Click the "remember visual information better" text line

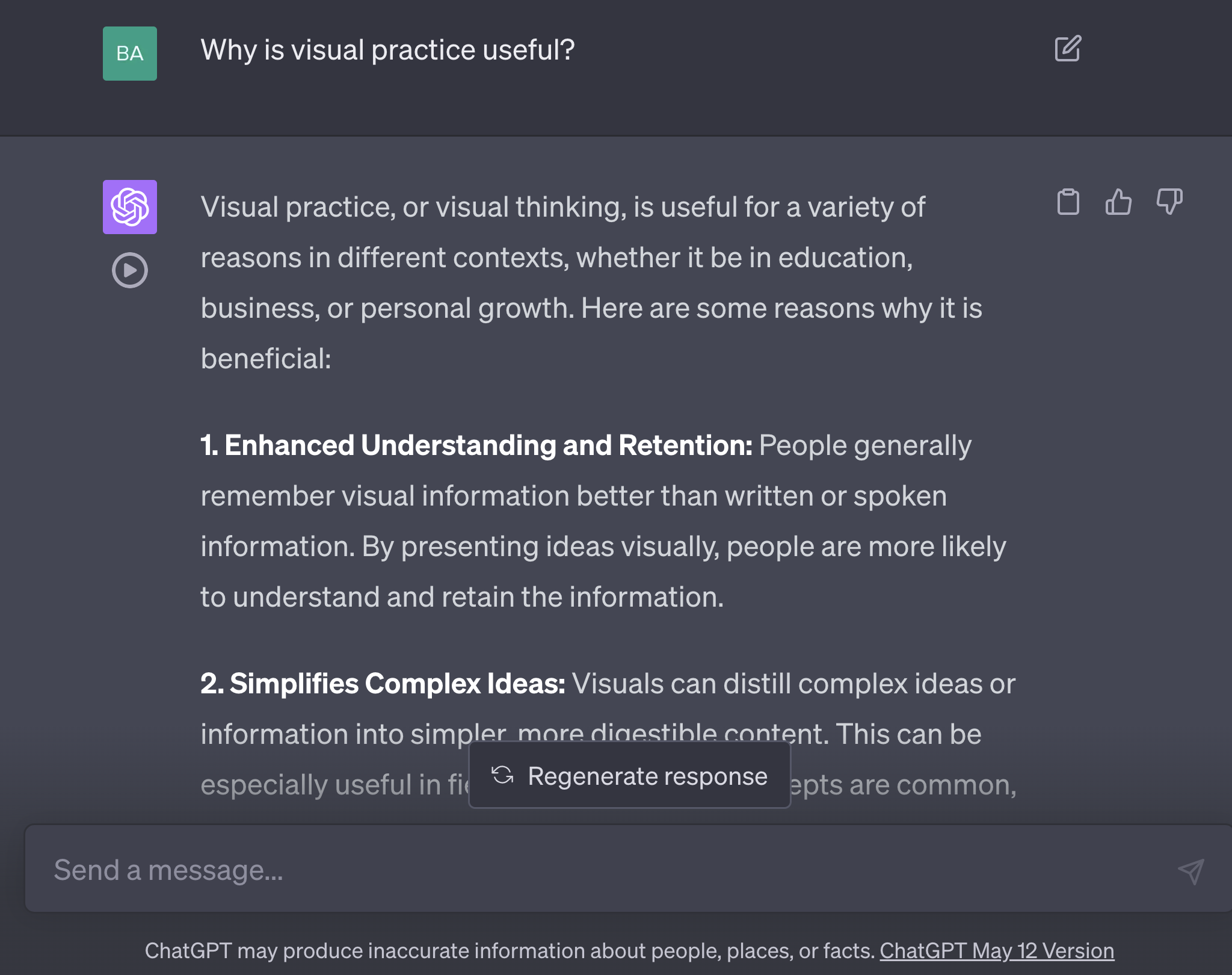tap(573, 497)
